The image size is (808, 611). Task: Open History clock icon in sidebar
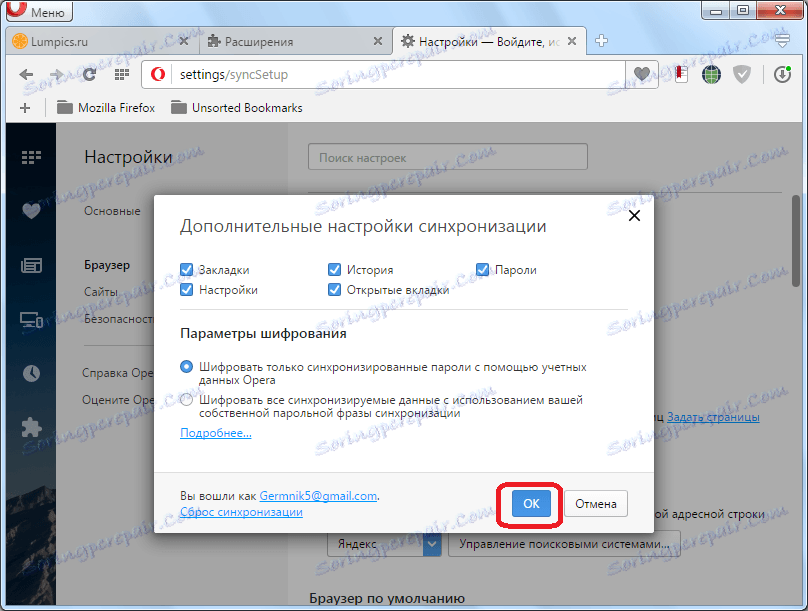(31, 373)
